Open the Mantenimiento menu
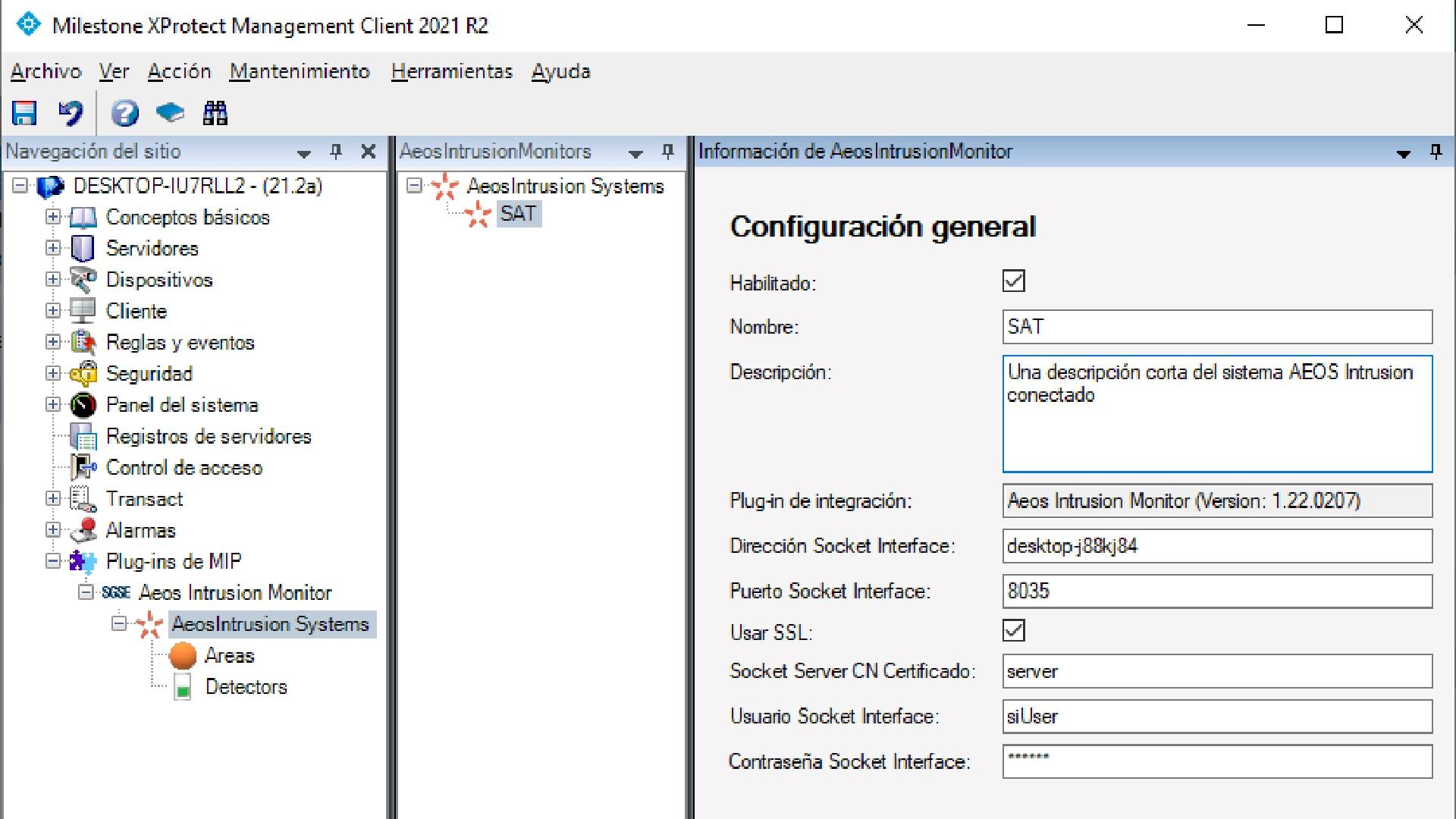1456x819 pixels. (x=300, y=71)
